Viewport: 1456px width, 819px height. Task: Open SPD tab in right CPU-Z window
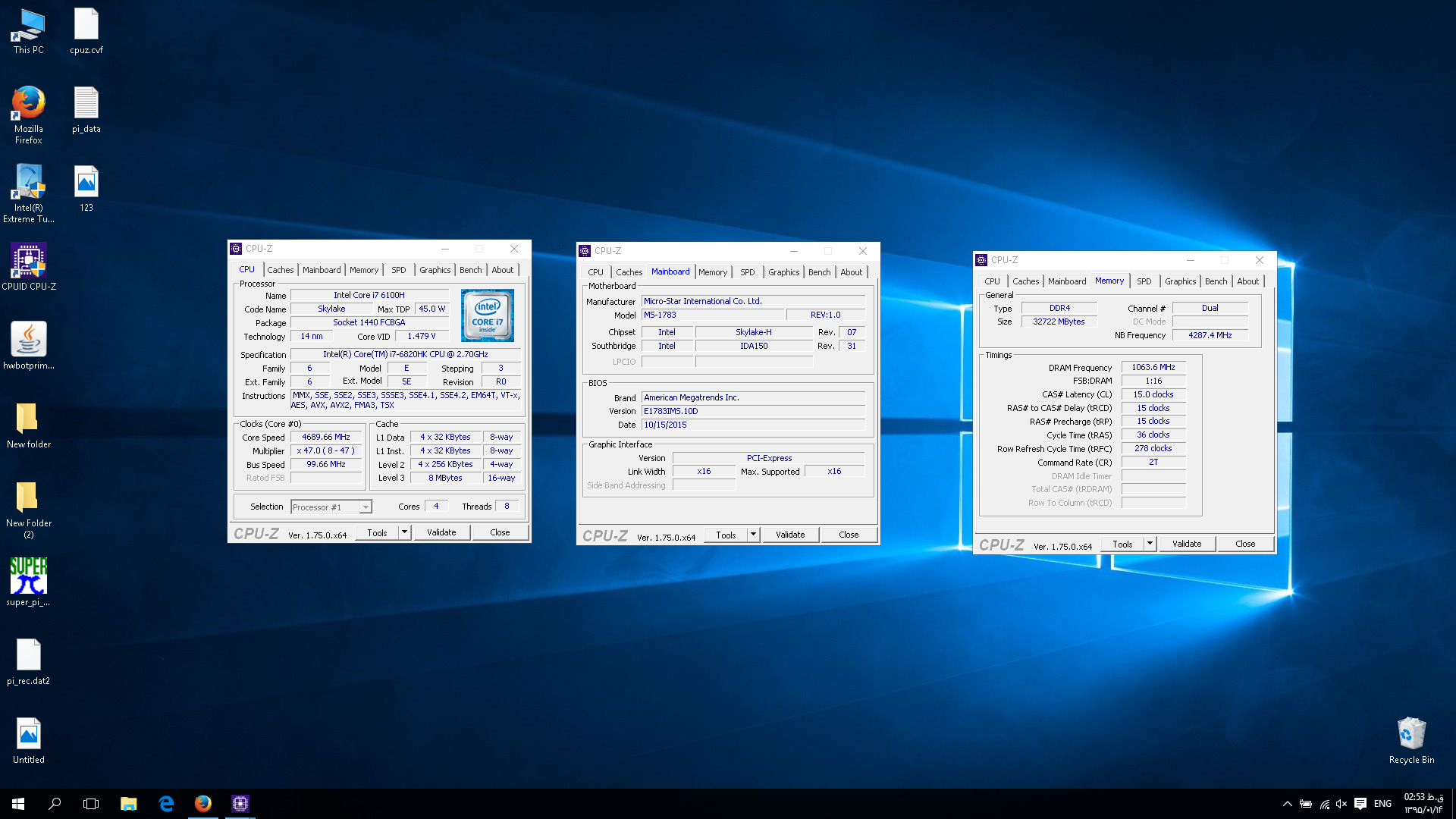pyautogui.click(x=1144, y=281)
